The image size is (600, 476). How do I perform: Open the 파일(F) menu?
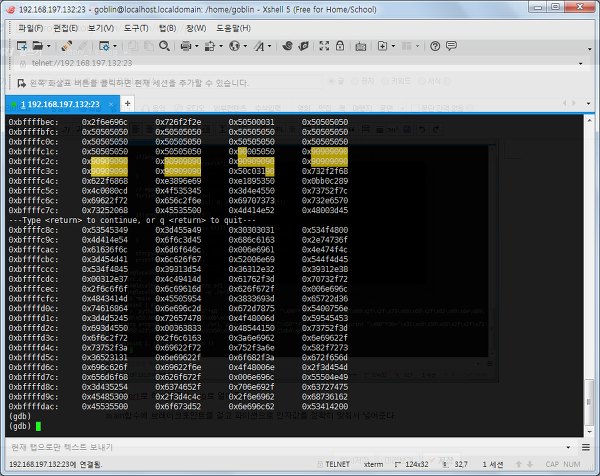(31, 28)
